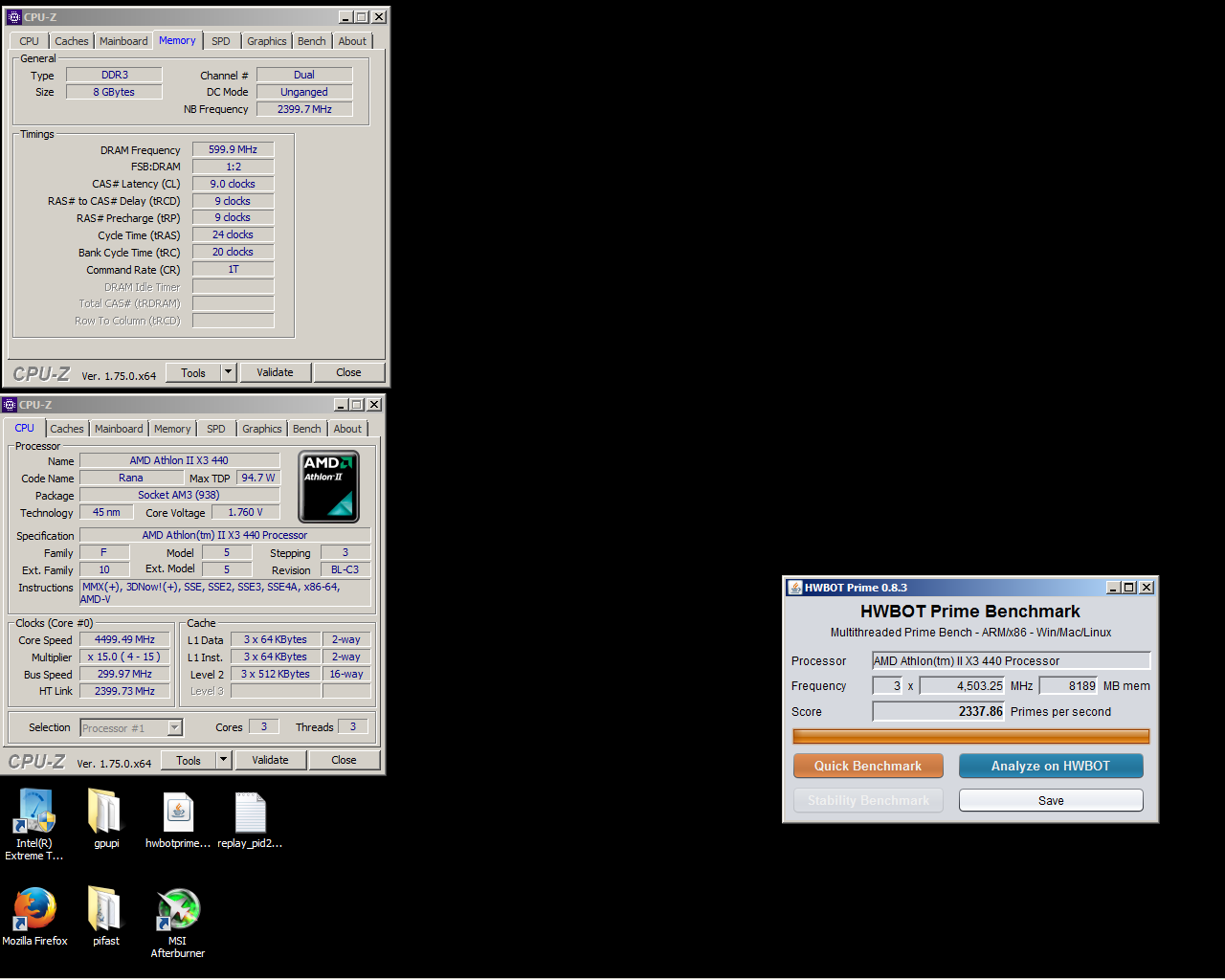Open Bench tab in CPU window
The height and width of the screenshot is (980, 1225).
(306, 429)
